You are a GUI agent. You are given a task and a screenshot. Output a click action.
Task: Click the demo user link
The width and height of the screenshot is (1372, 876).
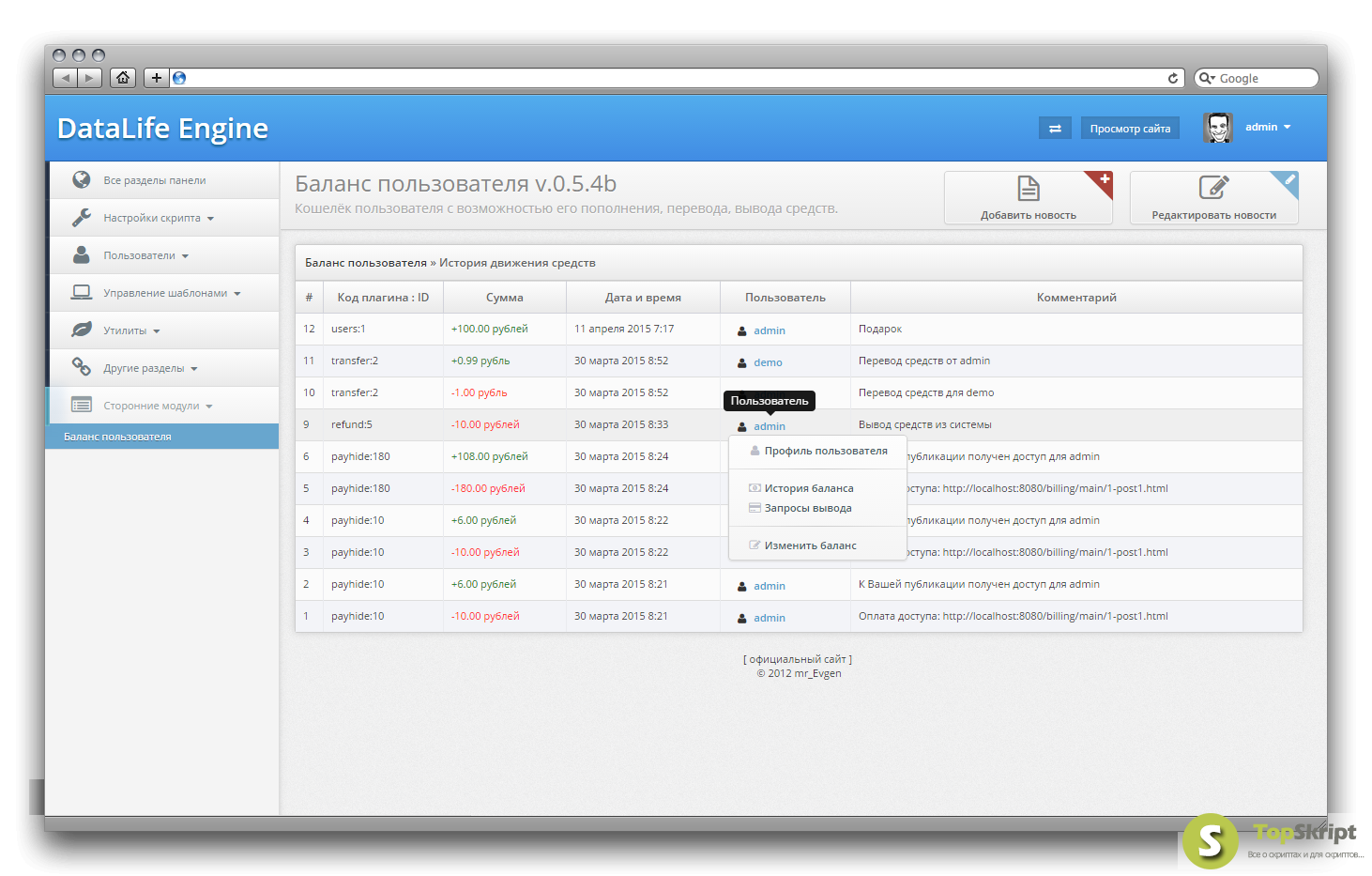pos(768,362)
